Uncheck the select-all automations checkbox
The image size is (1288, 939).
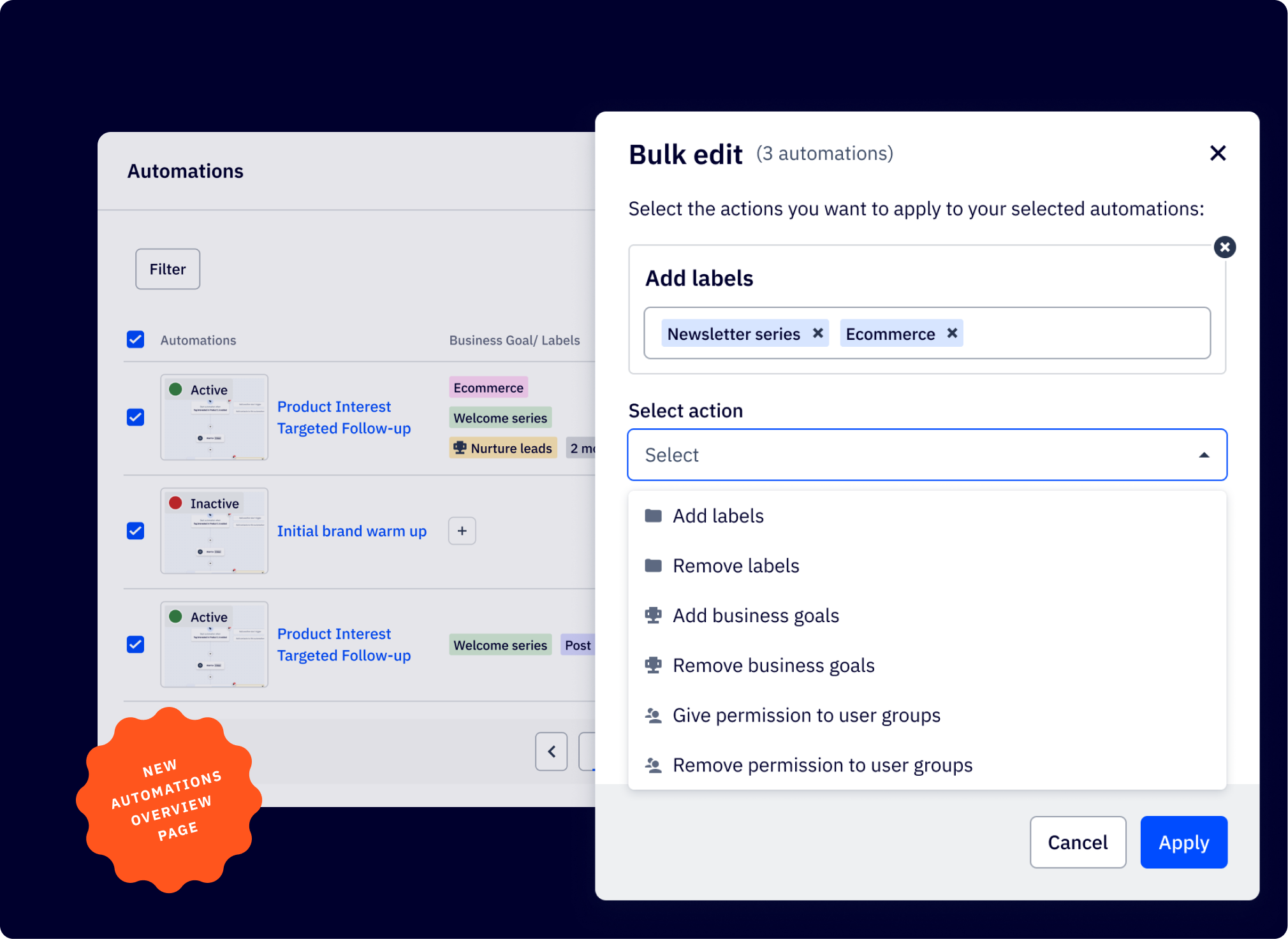click(x=135, y=340)
